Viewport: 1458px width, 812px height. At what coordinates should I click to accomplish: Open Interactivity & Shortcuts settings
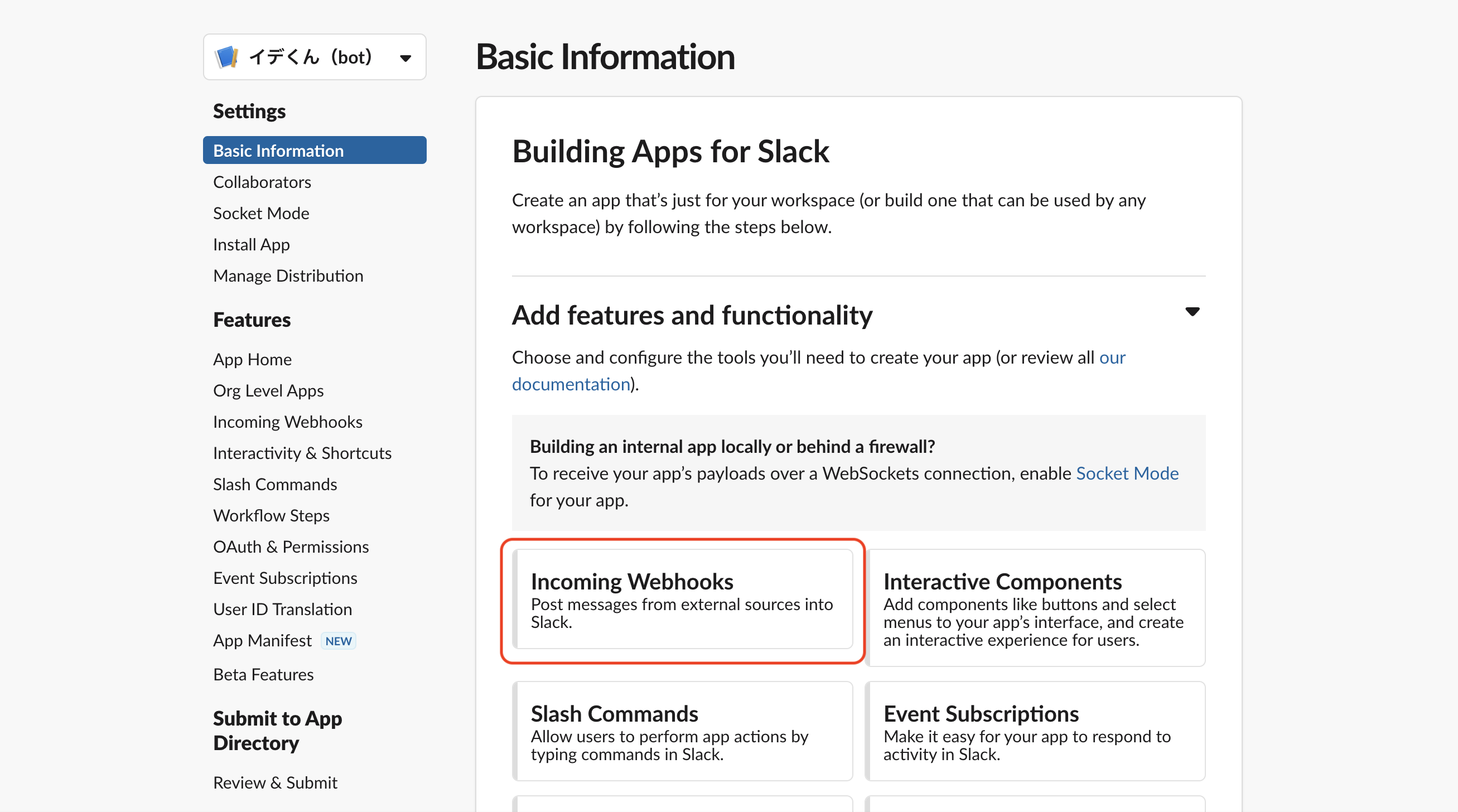(x=302, y=453)
